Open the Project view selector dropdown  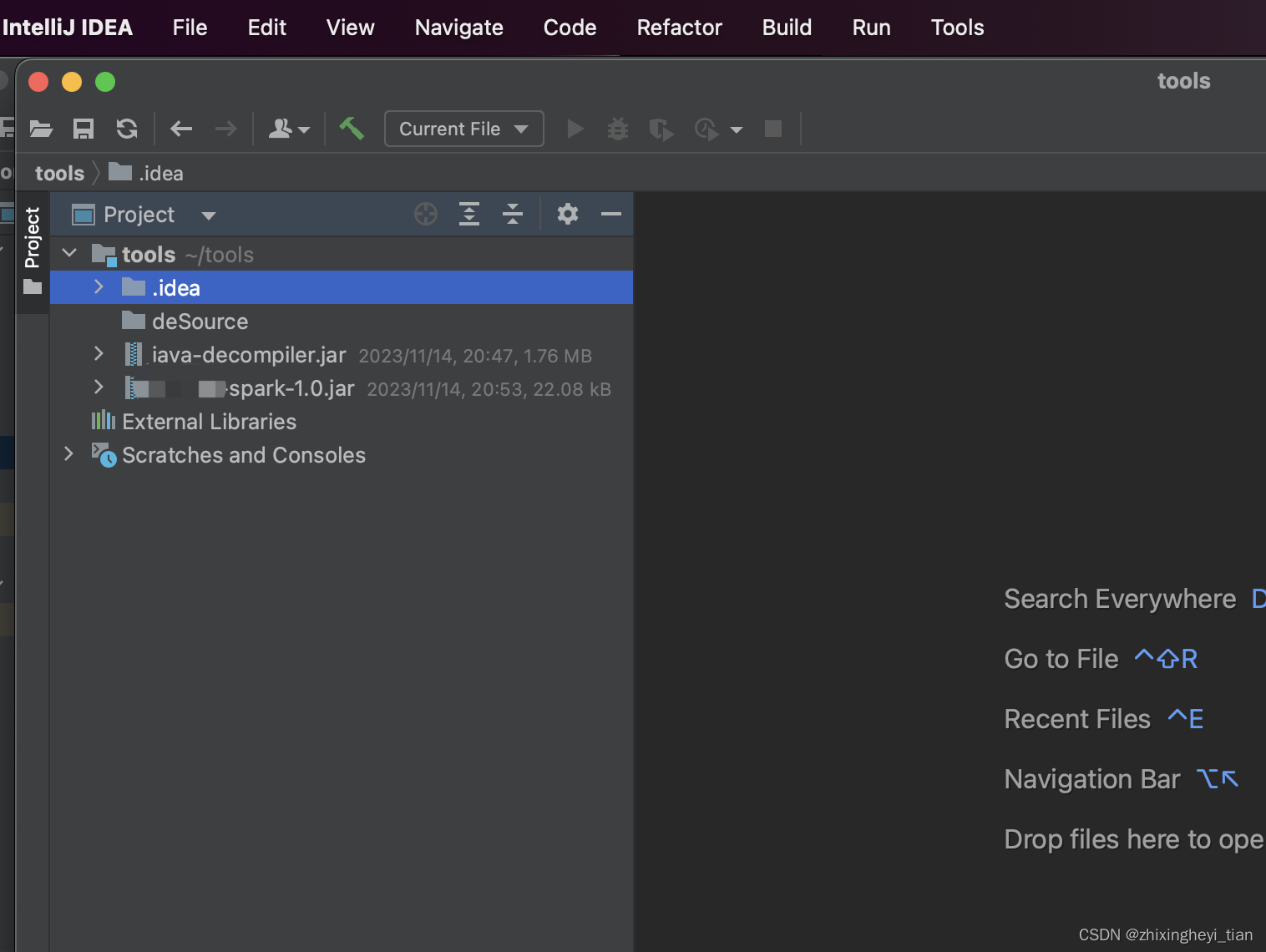(x=144, y=215)
